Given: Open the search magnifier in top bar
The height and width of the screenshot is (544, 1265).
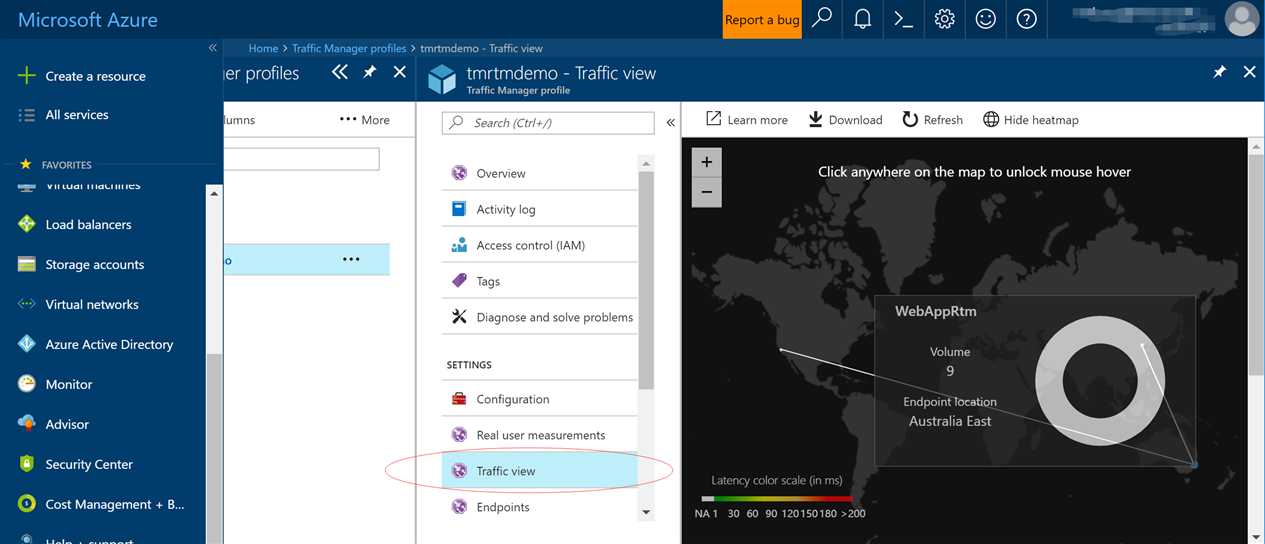Looking at the screenshot, I should coord(822,19).
